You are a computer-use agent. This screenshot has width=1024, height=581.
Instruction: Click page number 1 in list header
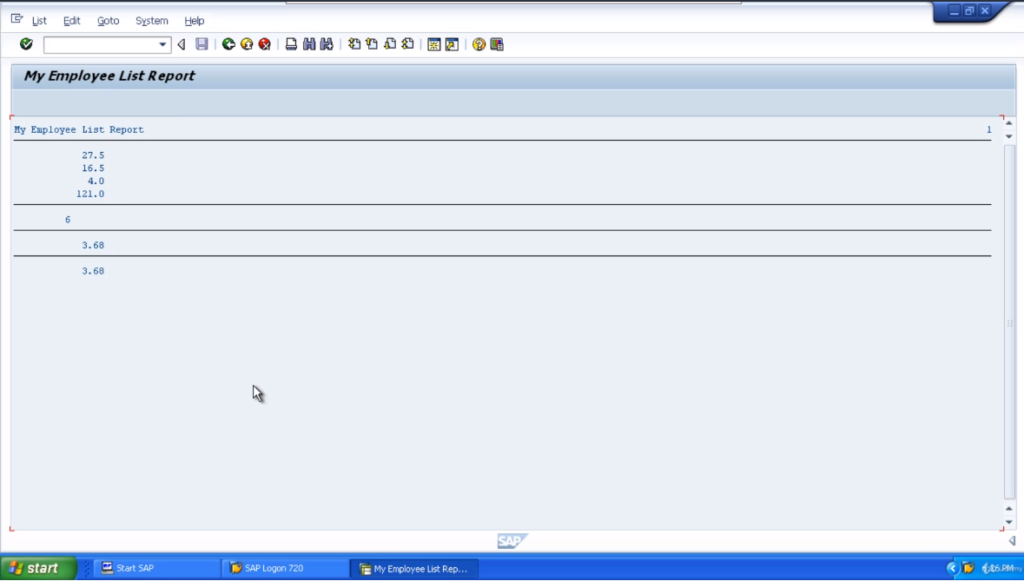[989, 130]
